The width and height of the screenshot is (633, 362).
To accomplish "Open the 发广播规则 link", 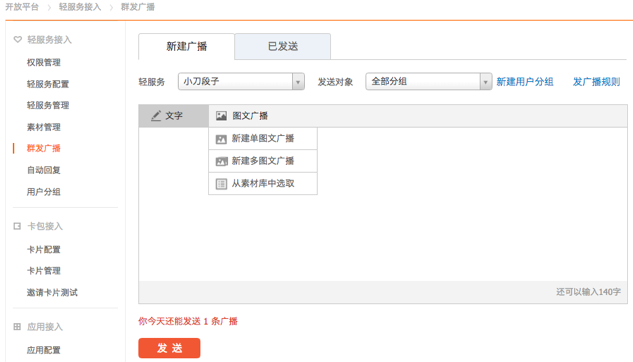I will (x=596, y=82).
